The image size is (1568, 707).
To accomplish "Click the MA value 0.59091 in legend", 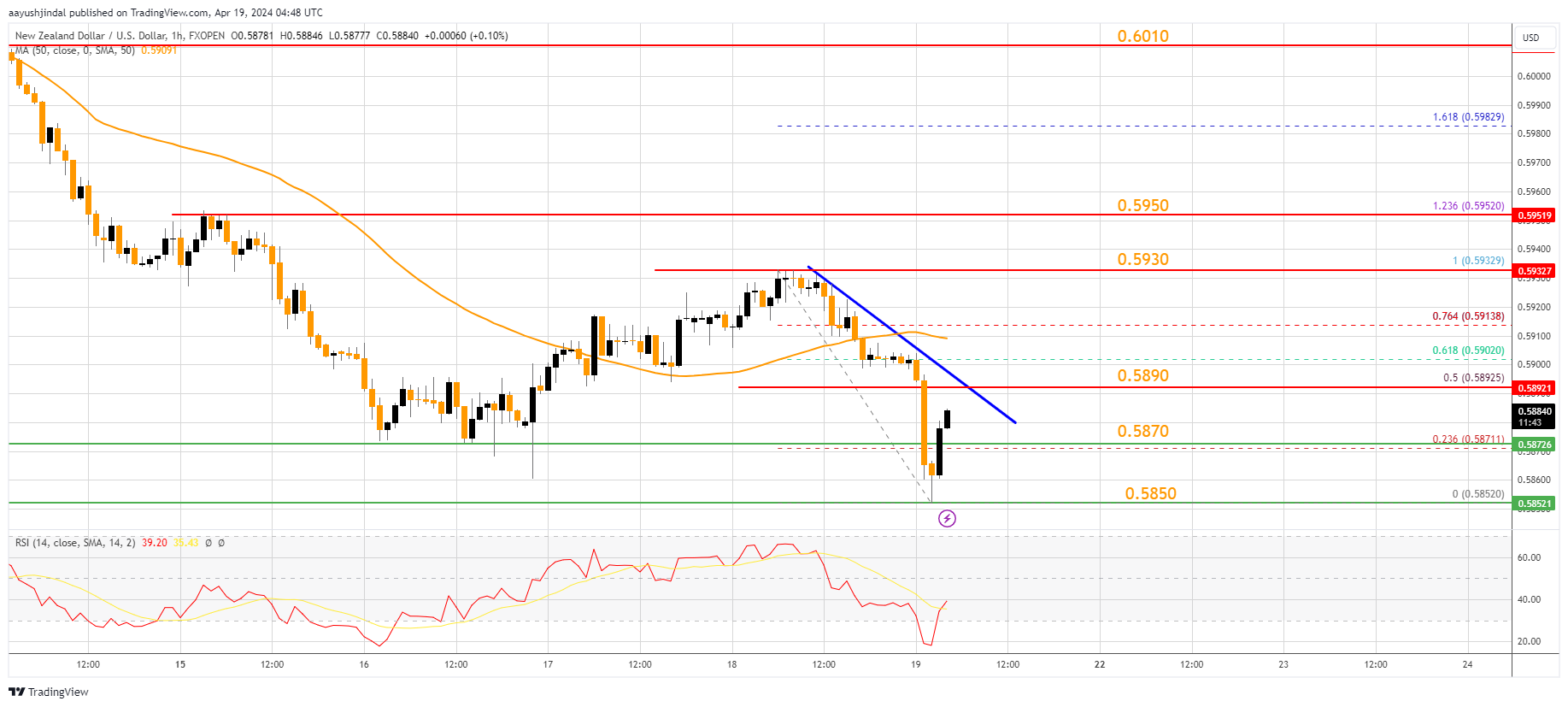I will point(159,50).
